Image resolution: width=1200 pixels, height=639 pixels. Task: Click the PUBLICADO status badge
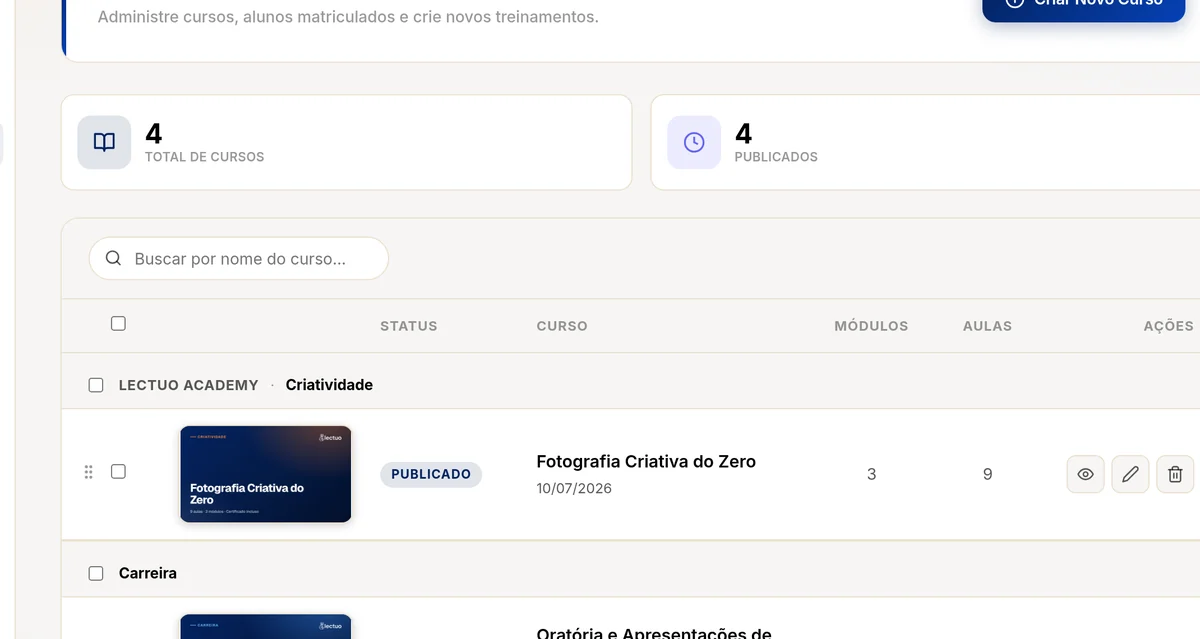pos(431,474)
